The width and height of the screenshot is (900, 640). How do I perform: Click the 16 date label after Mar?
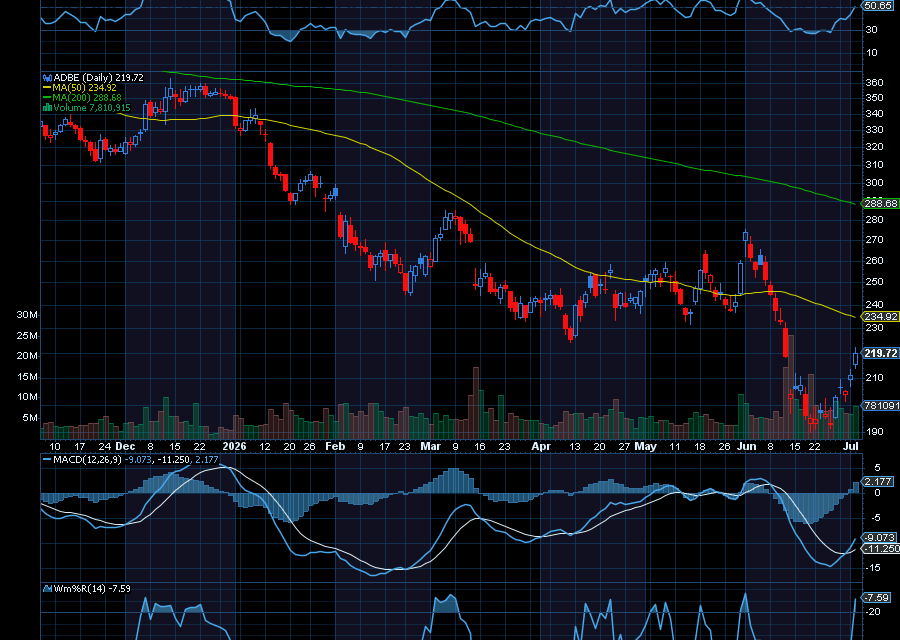[x=480, y=447]
